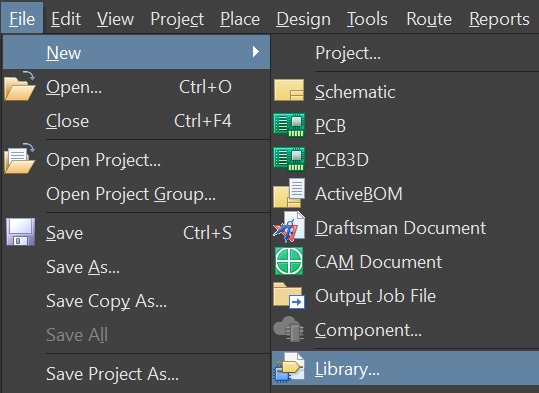539x393 pixels.
Task: Select Component... in the New submenu
Action: pyautogui.click(x=405, y=330)
